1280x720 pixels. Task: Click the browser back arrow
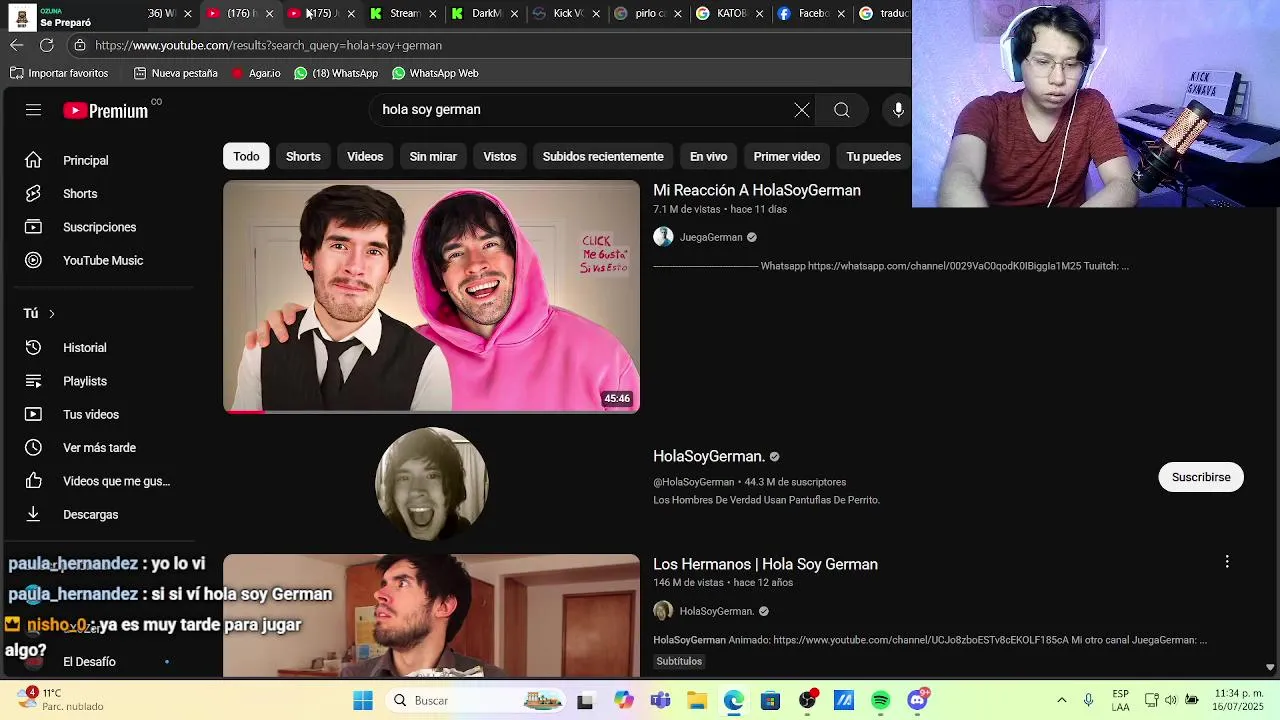(x=17, y=45)
